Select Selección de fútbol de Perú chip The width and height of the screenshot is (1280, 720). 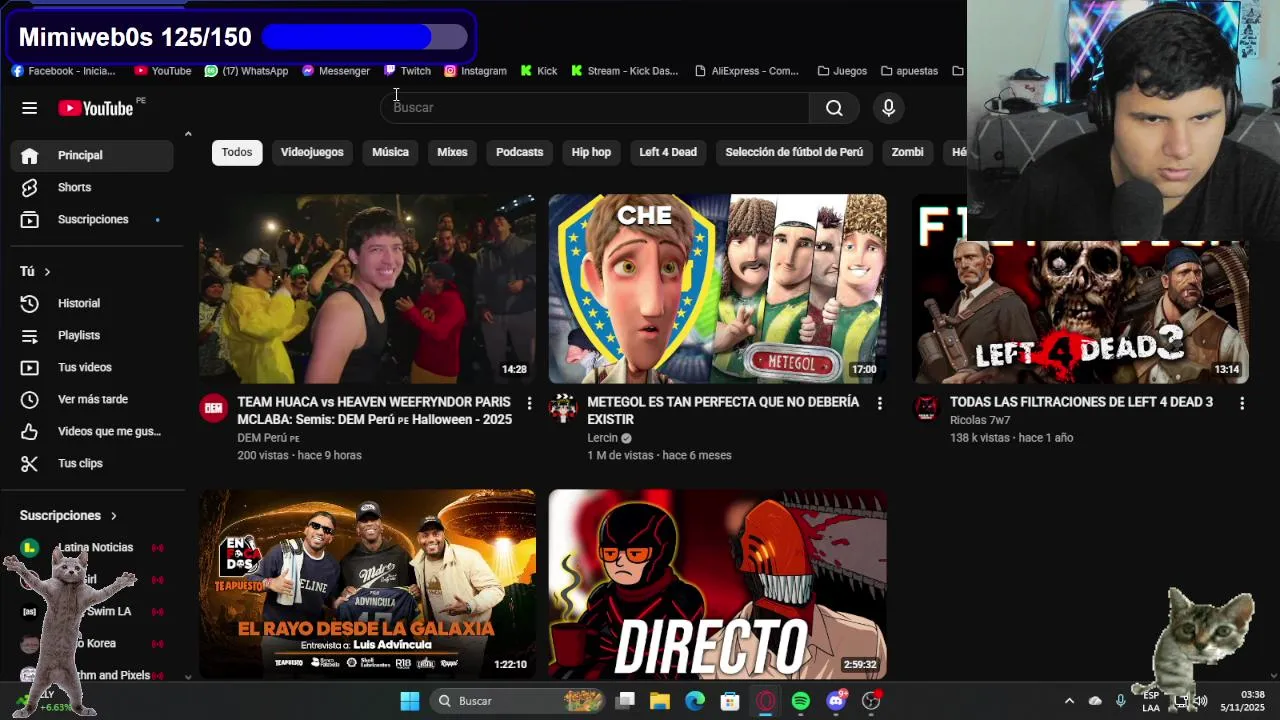point(794,152)
